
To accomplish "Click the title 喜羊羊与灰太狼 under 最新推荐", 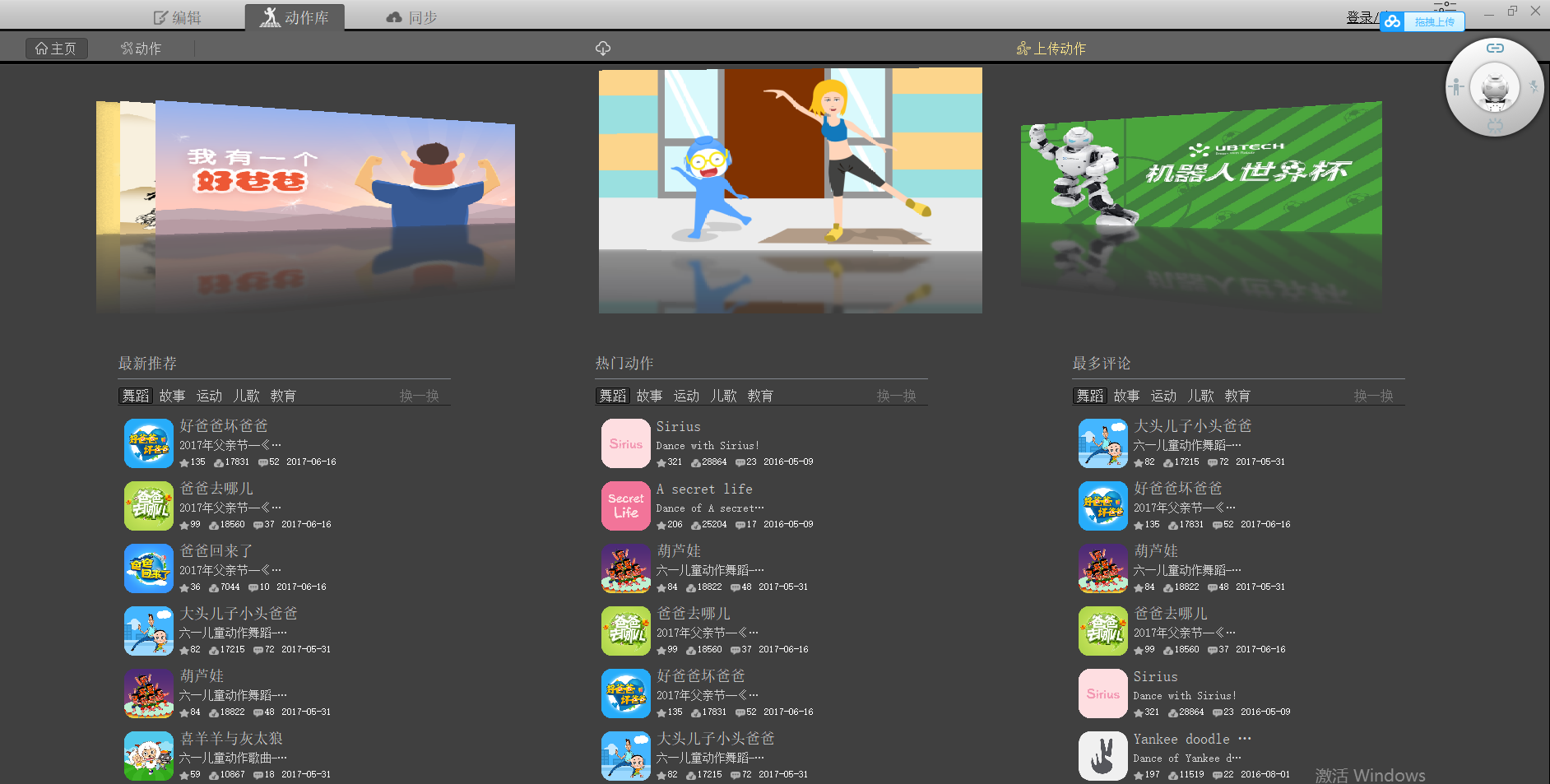I will point(231,738).
